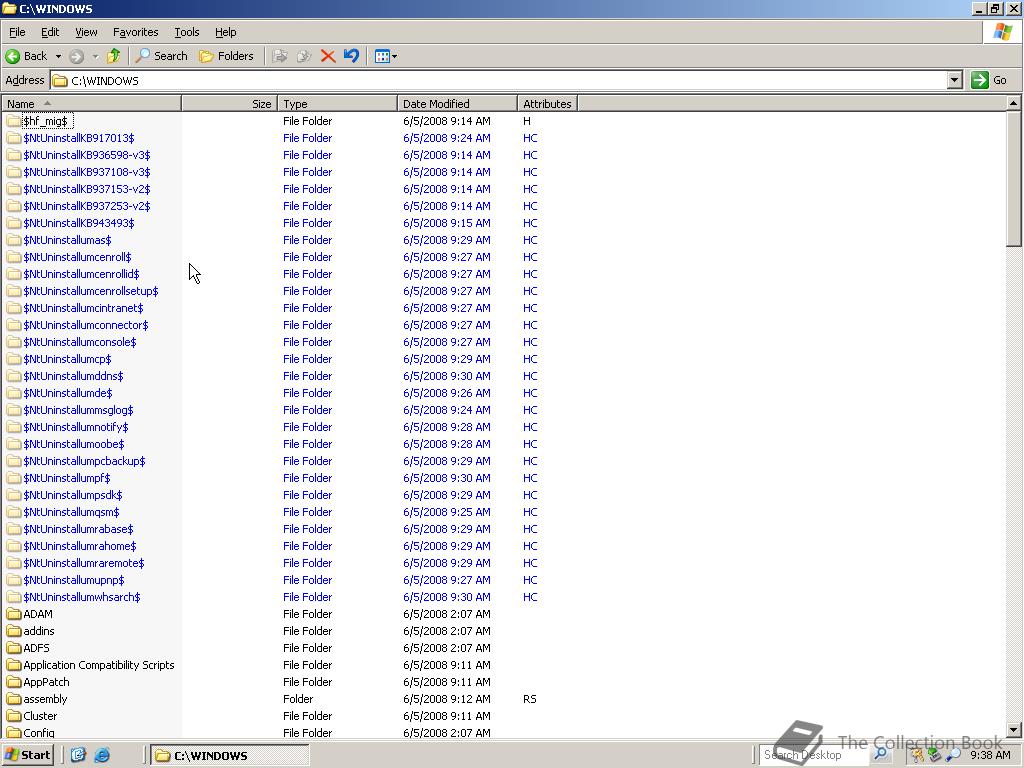Image resolution: width=1024 pixels, height=768 pixels.
Task: Select the $NtUninstallumnotify$ folder icon
Action: 14,426
